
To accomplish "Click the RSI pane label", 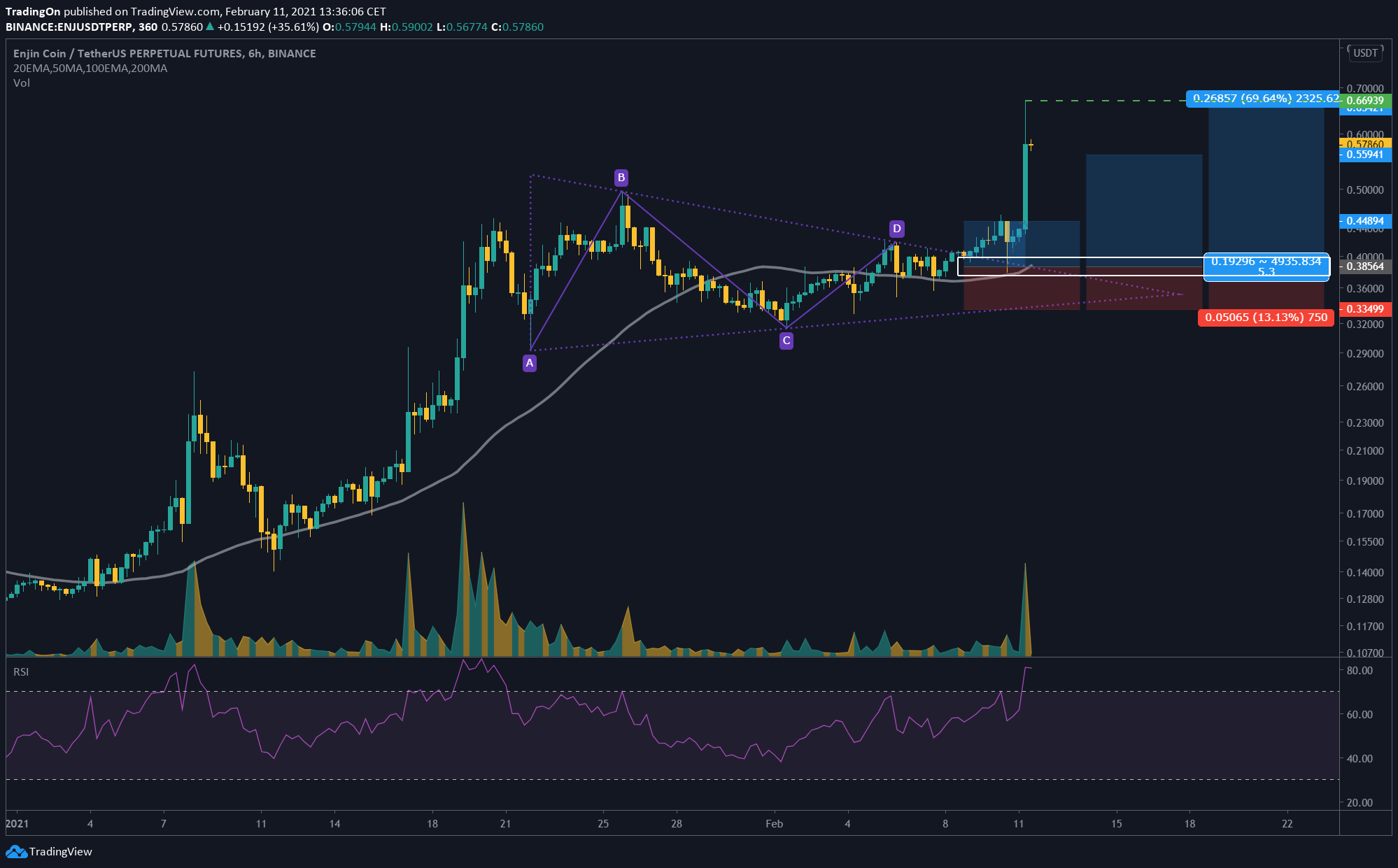I will (x=21, y=671).
